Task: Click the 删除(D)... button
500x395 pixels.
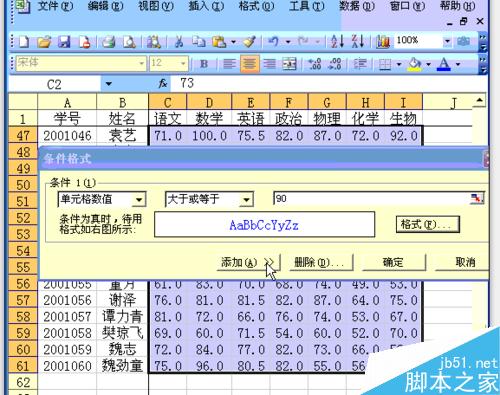Action: coord(321,263)
